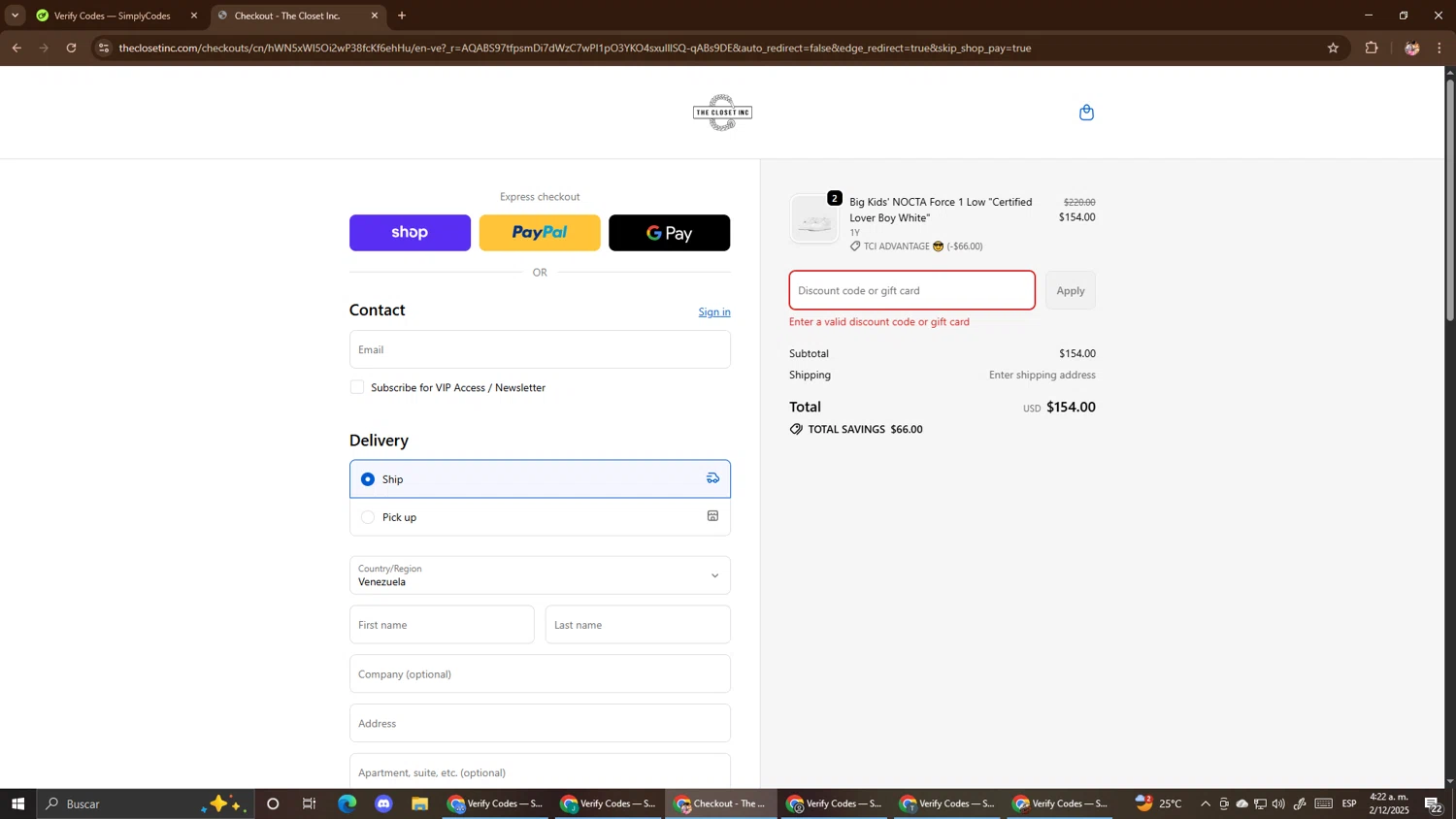Open the volume speaker icon
The image size is (1456, 819).
(1278, 803)
